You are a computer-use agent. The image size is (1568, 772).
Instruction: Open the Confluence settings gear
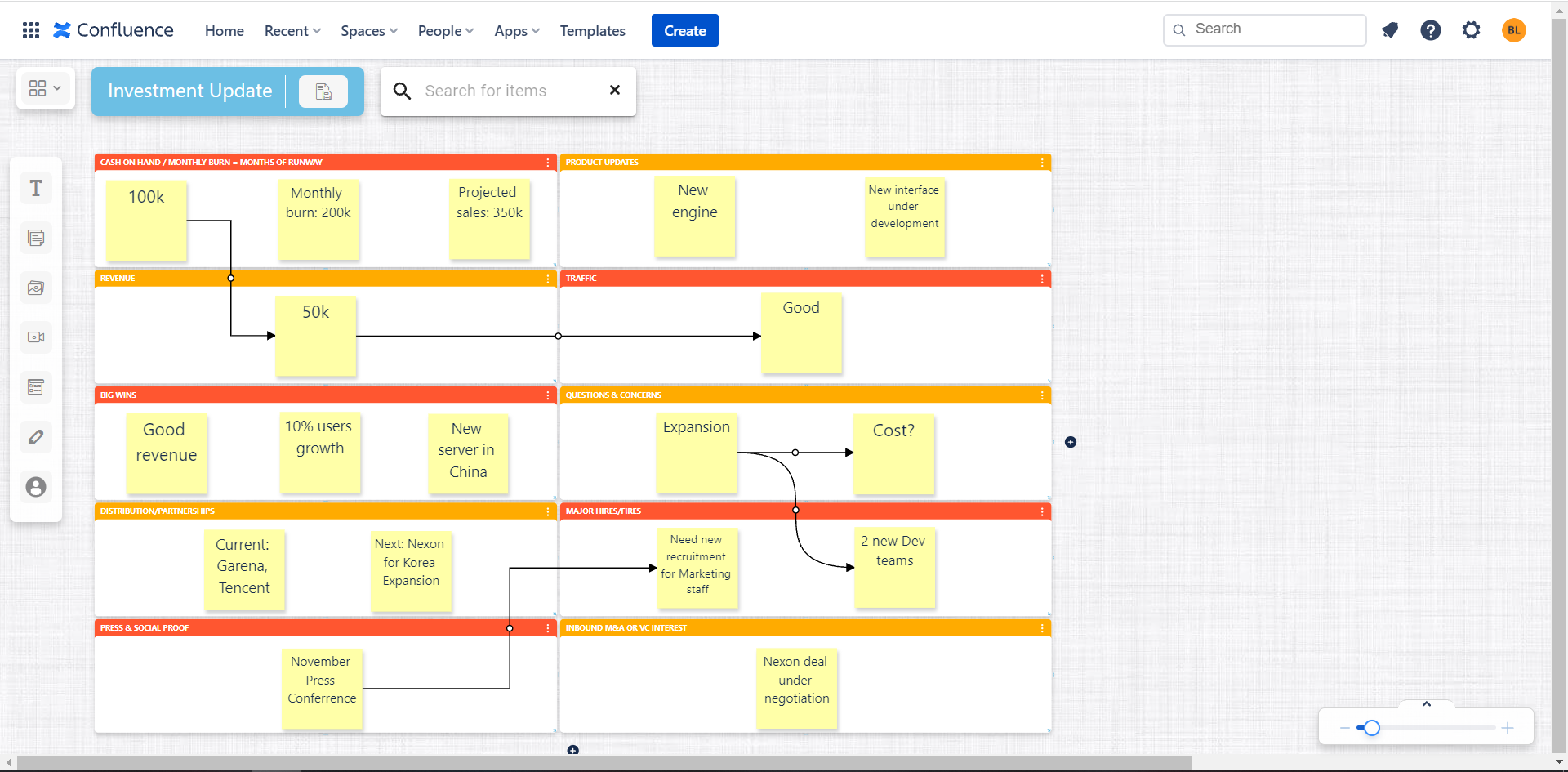1472,30
